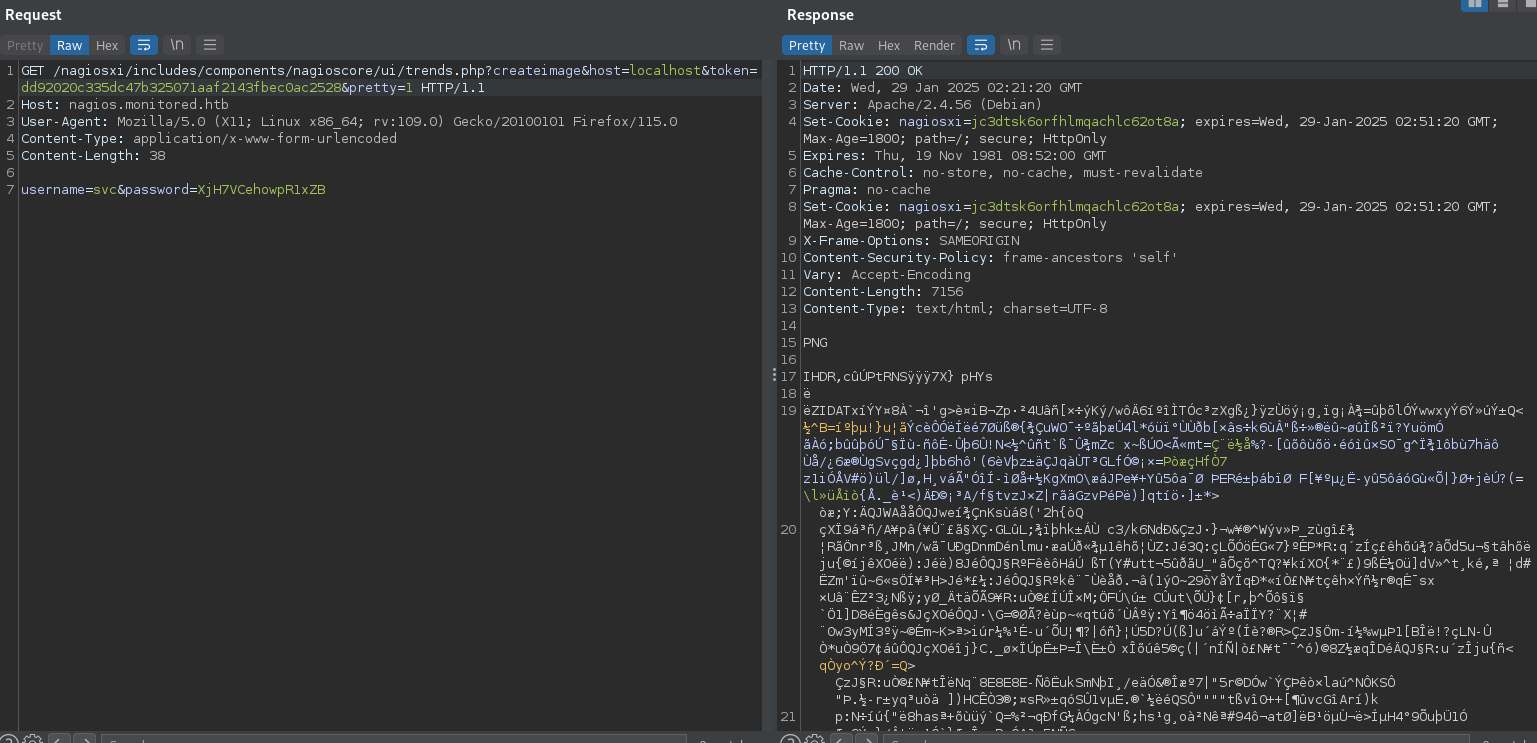Switch to combined tabbed layout icon
Screen dimensions: 1537x743
point(1527,5)
